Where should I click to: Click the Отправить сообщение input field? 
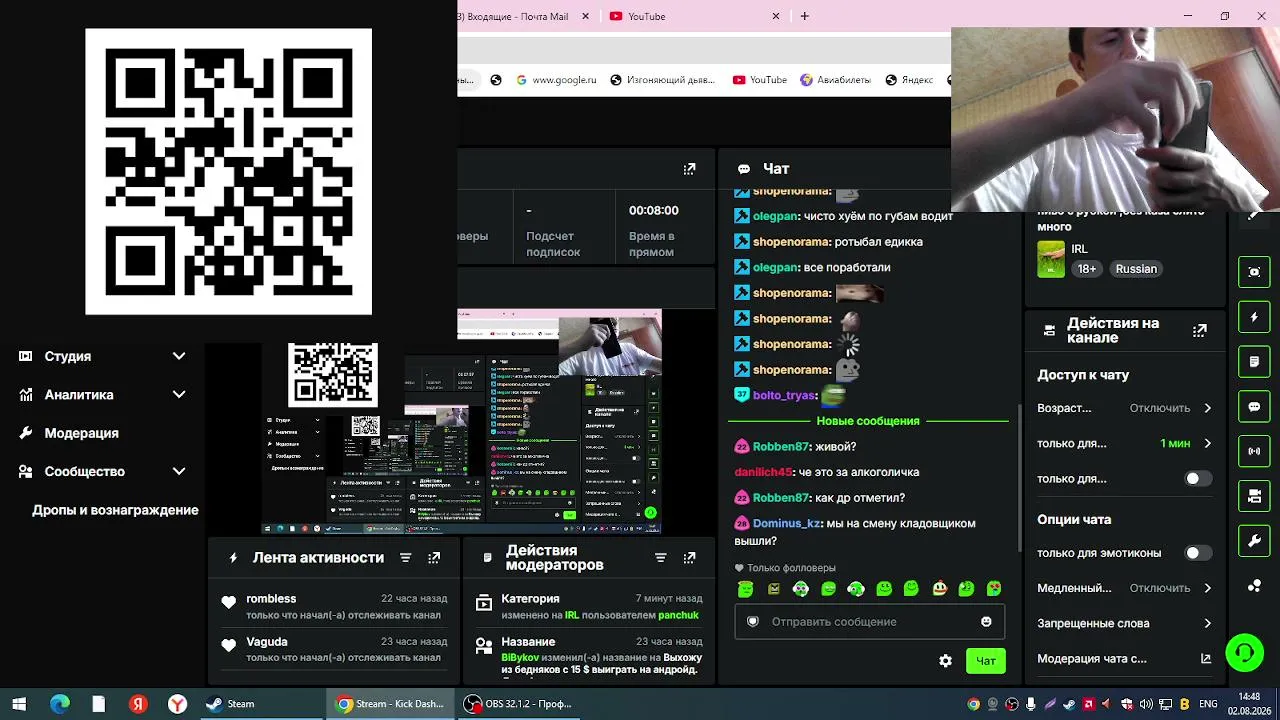point(869,621)
